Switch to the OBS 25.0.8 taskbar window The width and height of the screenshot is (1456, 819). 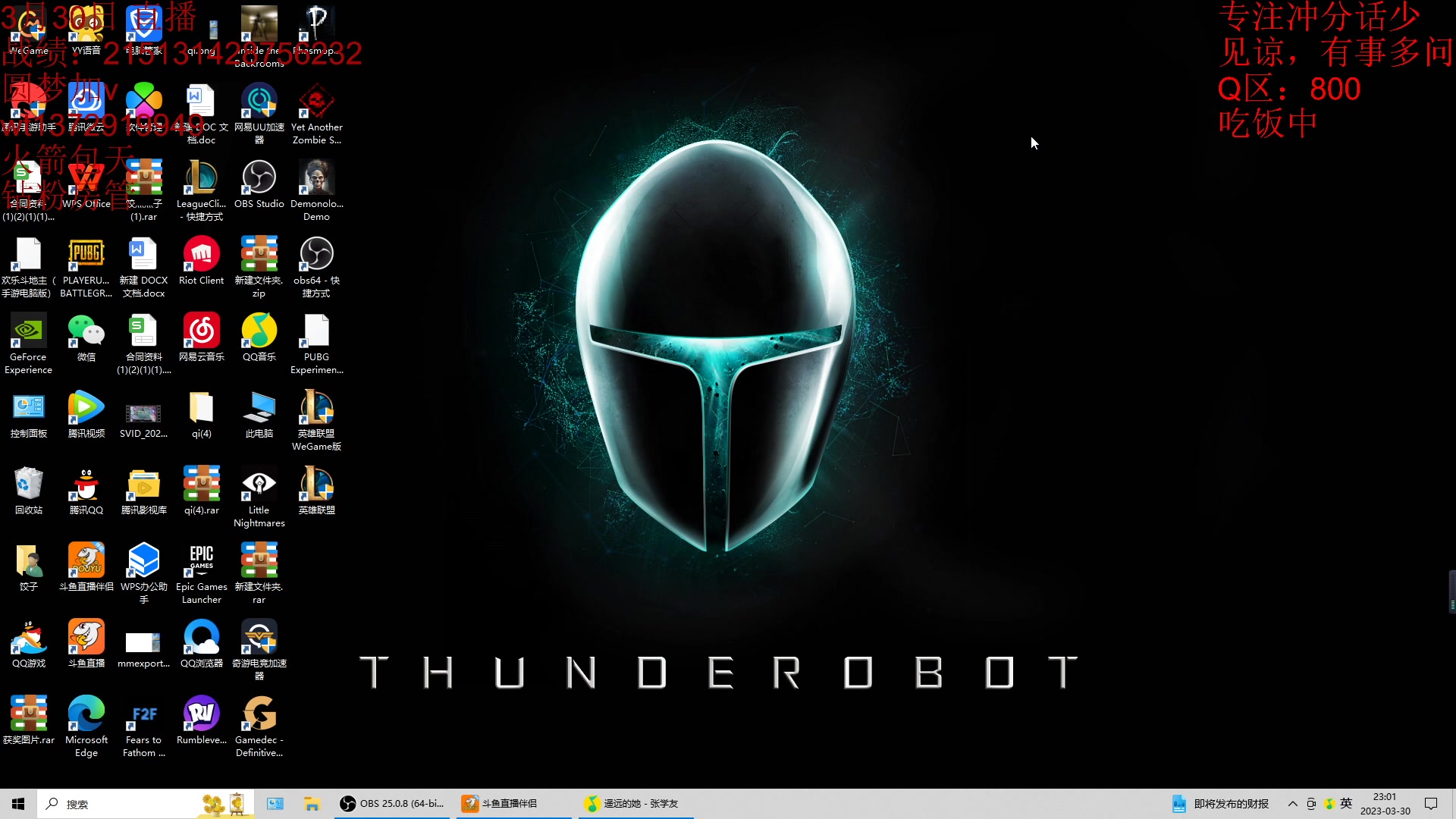[x=393, y=804]
